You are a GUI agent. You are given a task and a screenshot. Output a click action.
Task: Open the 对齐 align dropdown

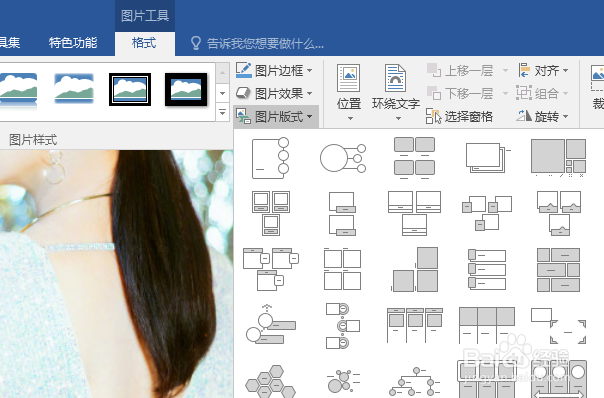(544, 71)
